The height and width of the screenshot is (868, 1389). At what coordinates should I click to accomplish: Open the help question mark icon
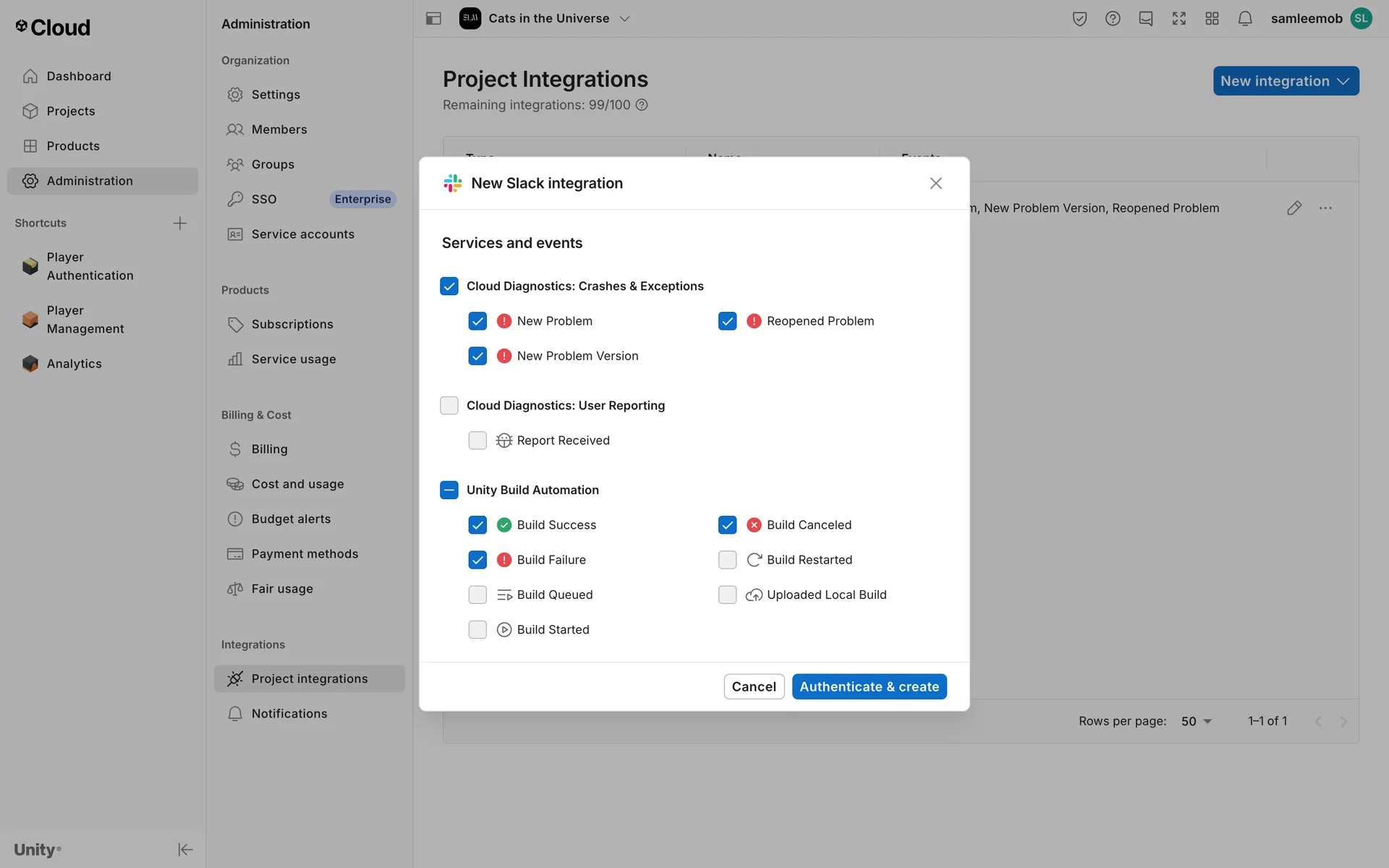1113,19
